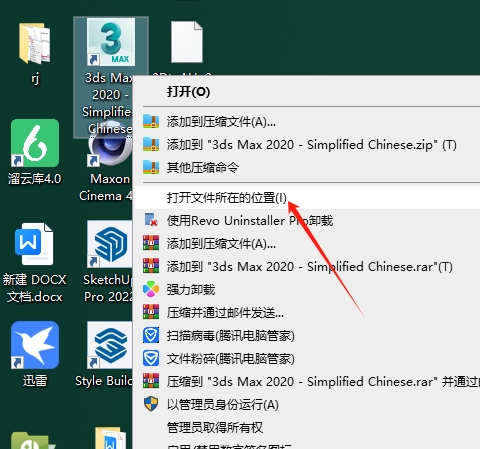Click the WinRAR icon beside 压缩并通过邮件发送

[x=151, y=312]
